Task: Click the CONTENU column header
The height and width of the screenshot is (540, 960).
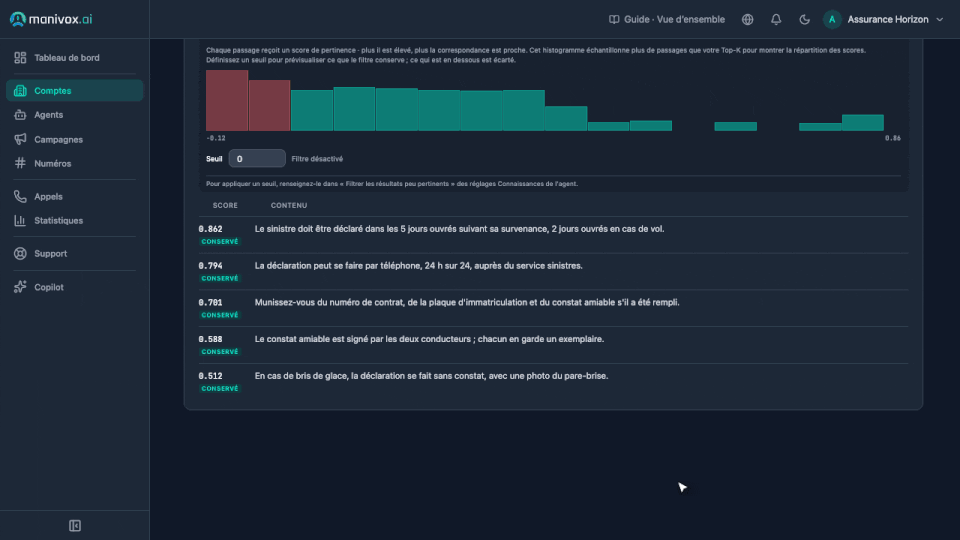Action: 289,206
